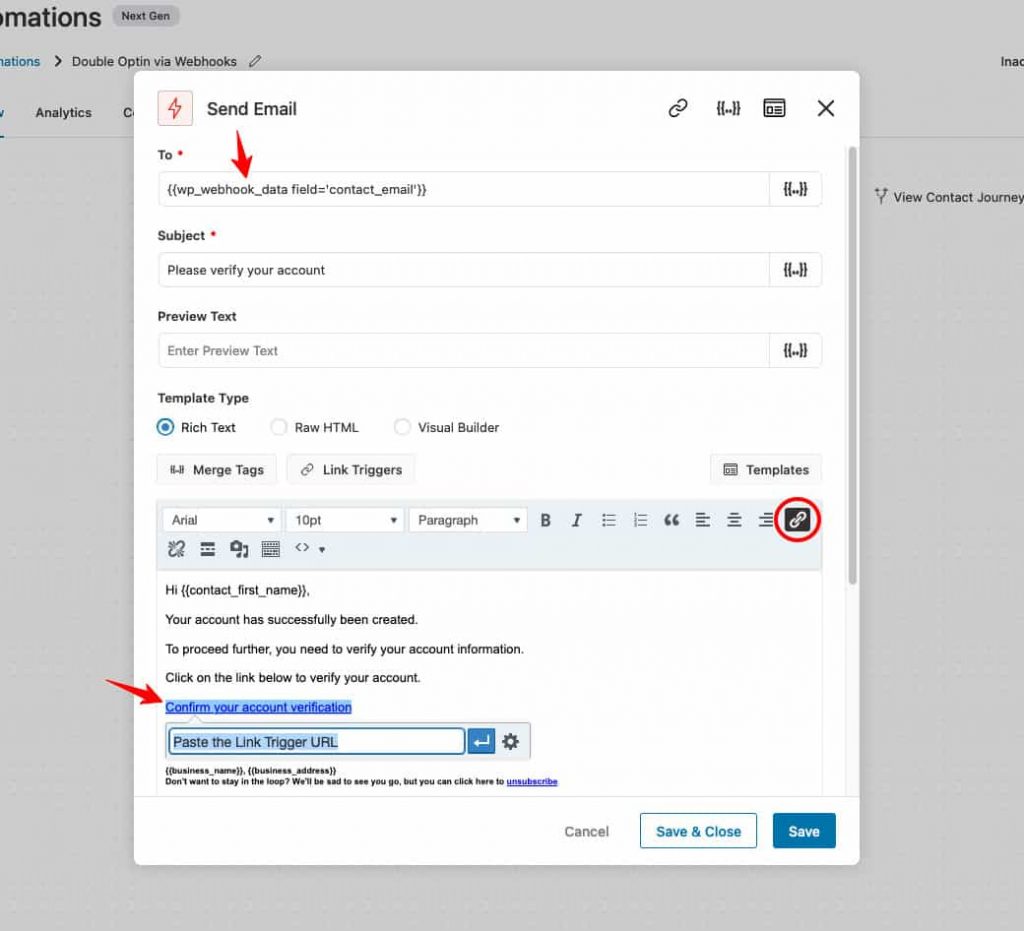
Task: Click the Save button
Action: (x=804, y=831)
